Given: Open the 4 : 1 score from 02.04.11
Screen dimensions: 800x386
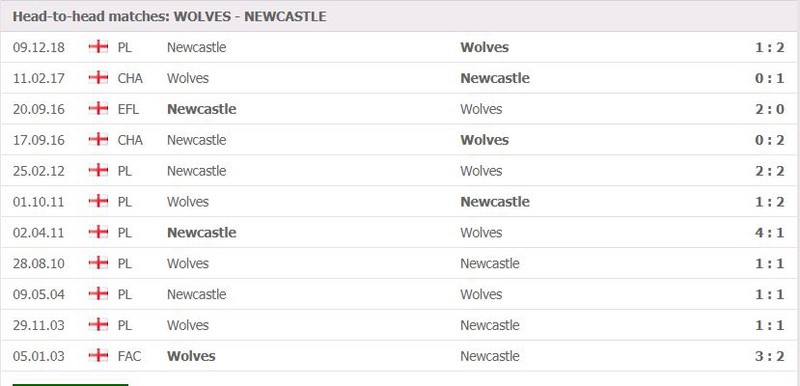Looking at the screenshot, I should coord(769,233).
